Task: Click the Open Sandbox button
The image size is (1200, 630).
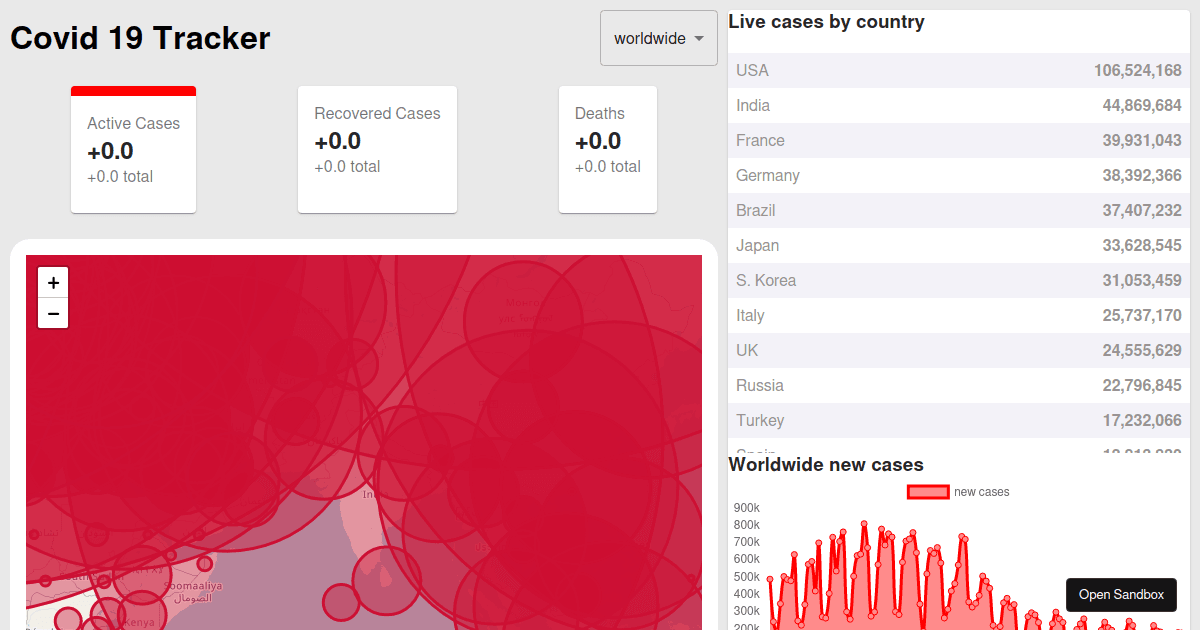Action: [x=1121, y=594]
